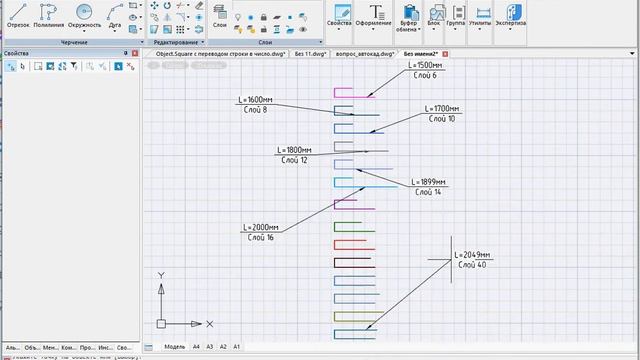640x360 pixels.
Task: Select the Дуга arc tool
Action: 115,15
